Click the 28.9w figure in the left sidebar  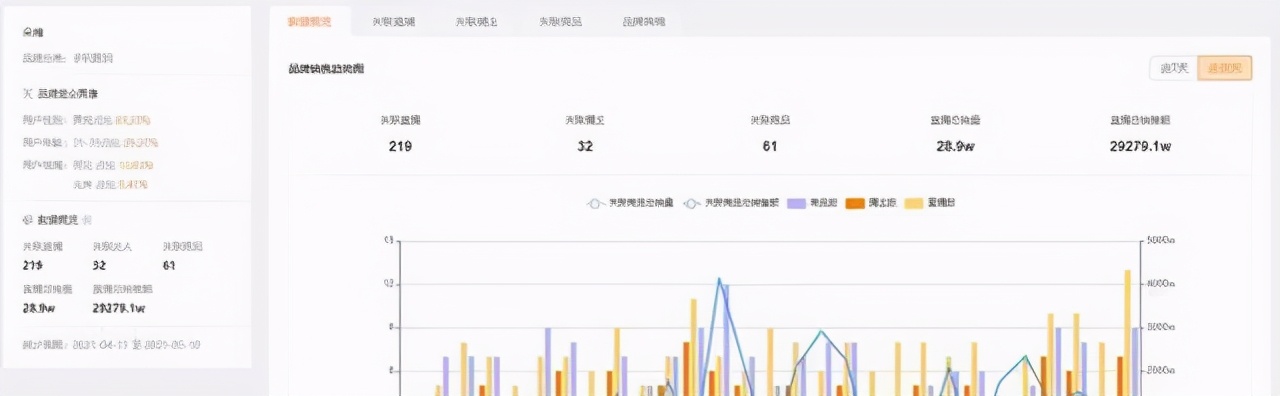[x=40, y=308]
